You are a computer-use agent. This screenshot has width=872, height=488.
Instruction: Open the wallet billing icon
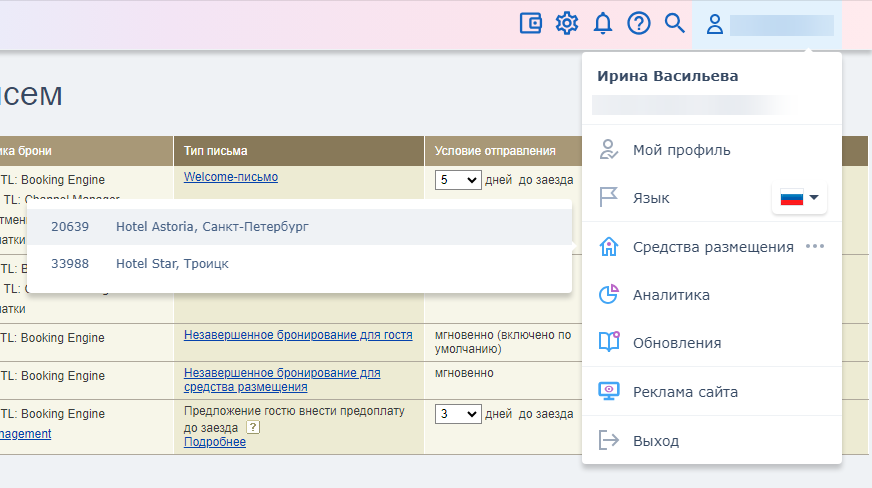click(531, 24)
